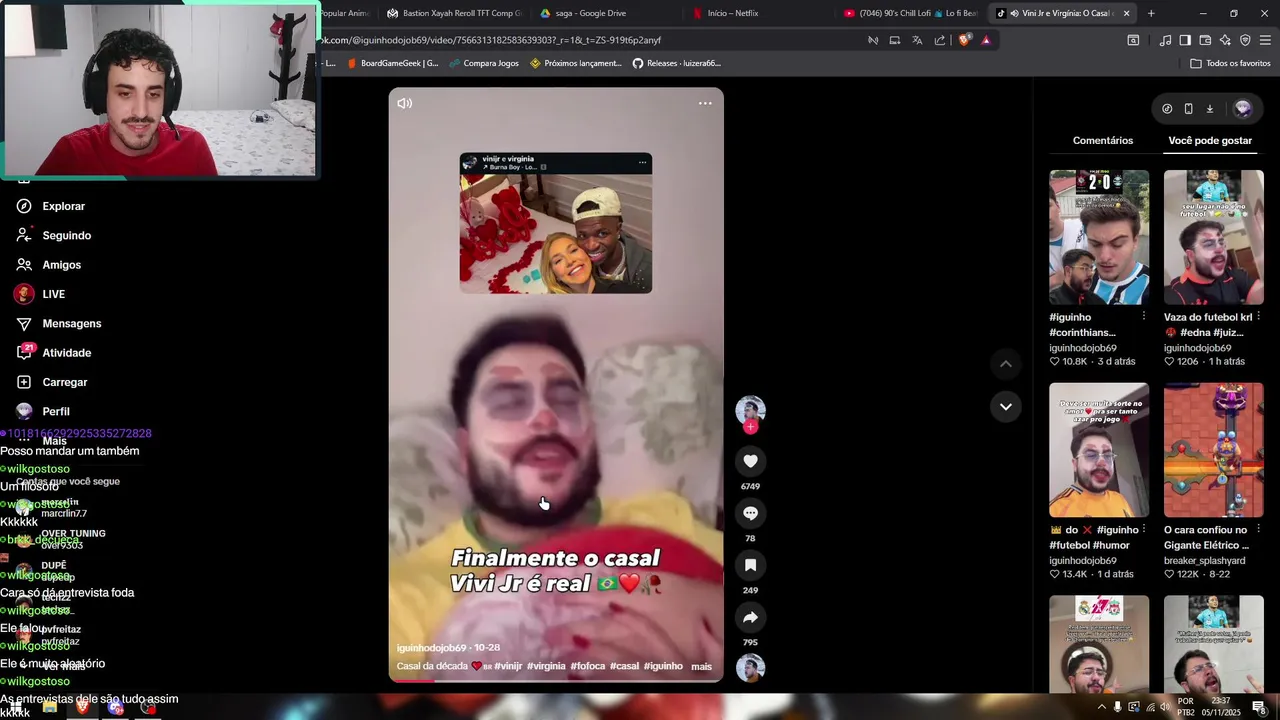
Task: Open the spinning music disc avatar
Action: [750, 668]
